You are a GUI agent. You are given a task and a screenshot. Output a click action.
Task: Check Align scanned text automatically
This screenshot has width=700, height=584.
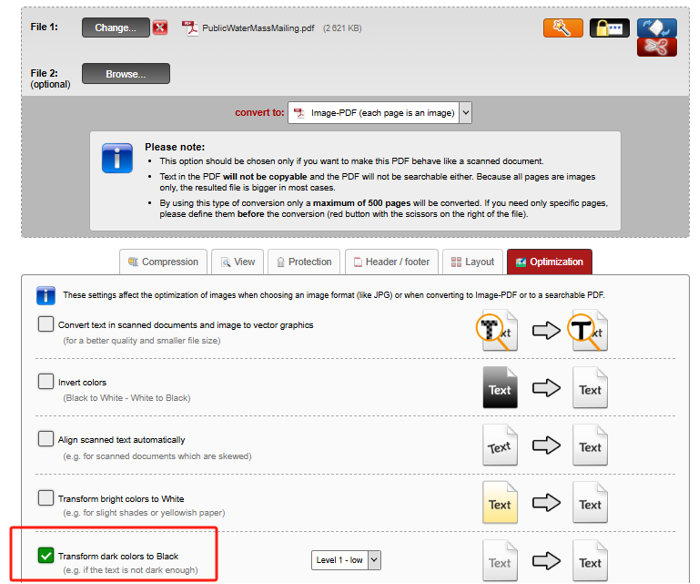click(46, 439)
